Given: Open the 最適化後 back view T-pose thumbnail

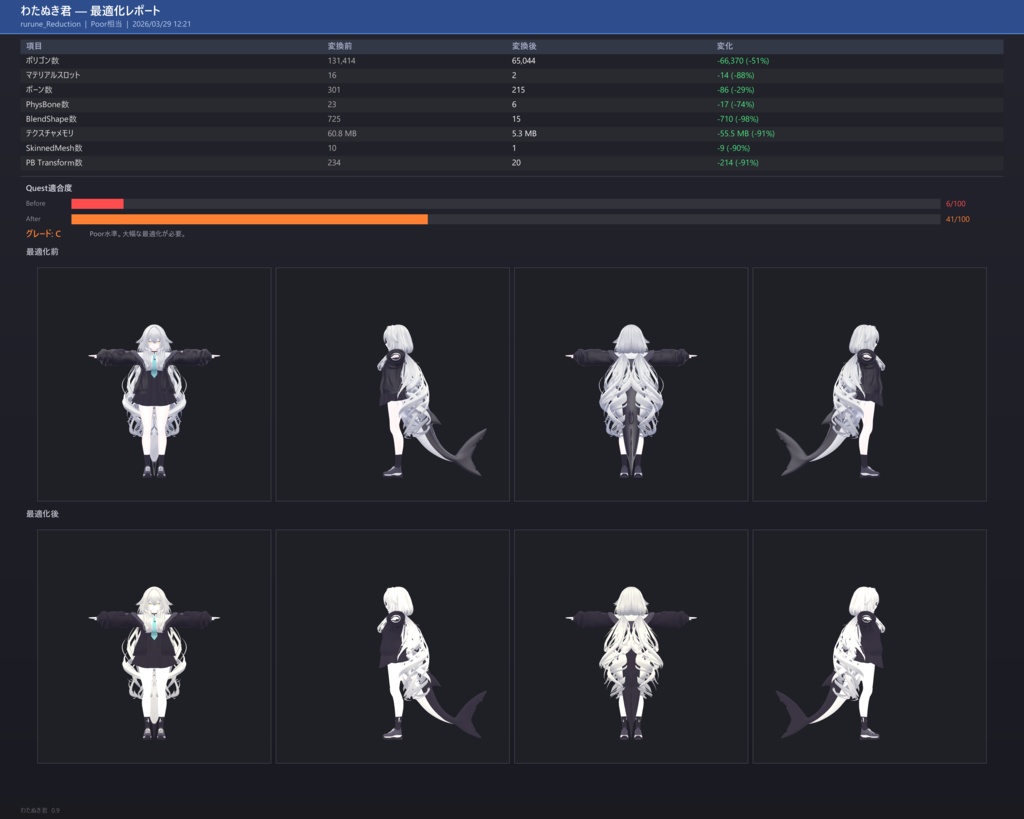Looking at the screenshot, I should [631, 647].
